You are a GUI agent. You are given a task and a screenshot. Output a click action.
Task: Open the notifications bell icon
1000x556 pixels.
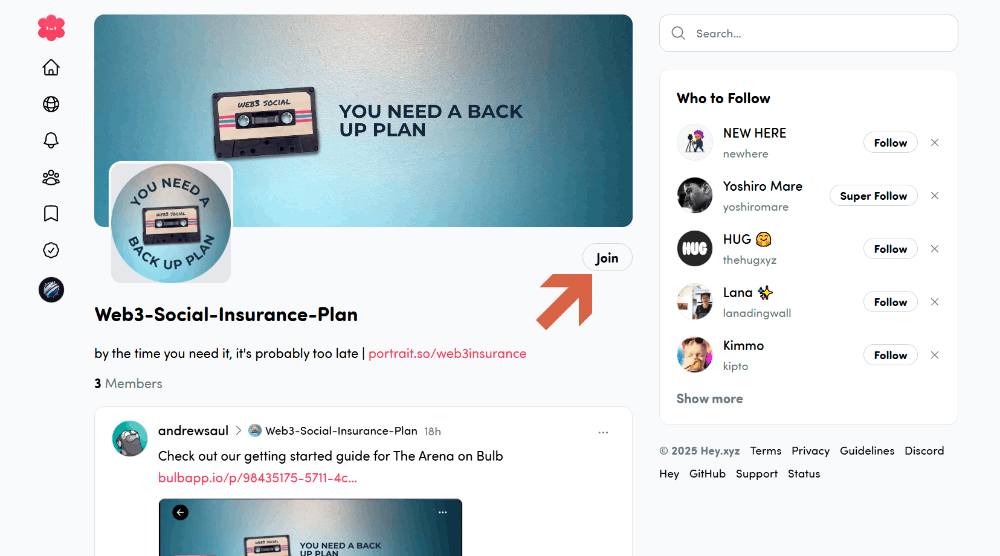coord(51,140)
